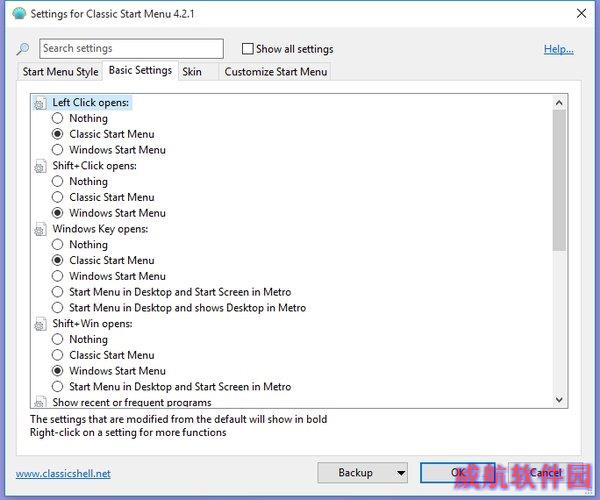Click the OK button
600x500 pixels.
[457, 473]
